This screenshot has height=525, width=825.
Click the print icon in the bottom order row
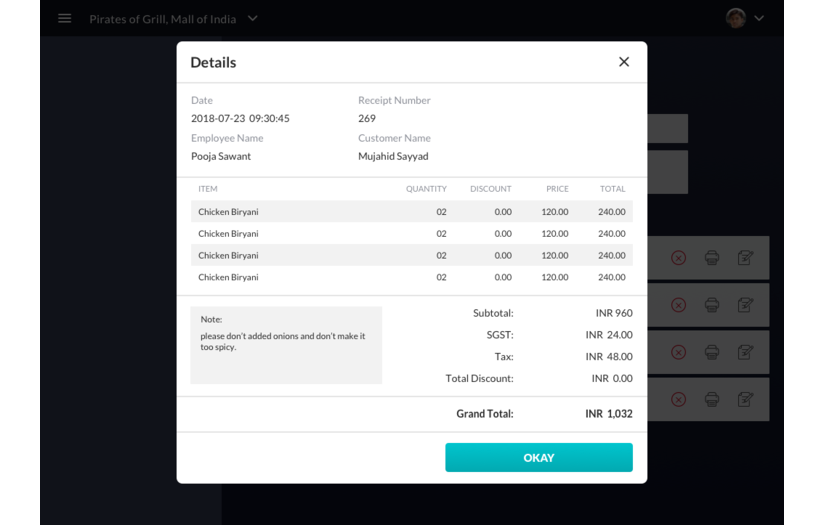pos(712,399)
